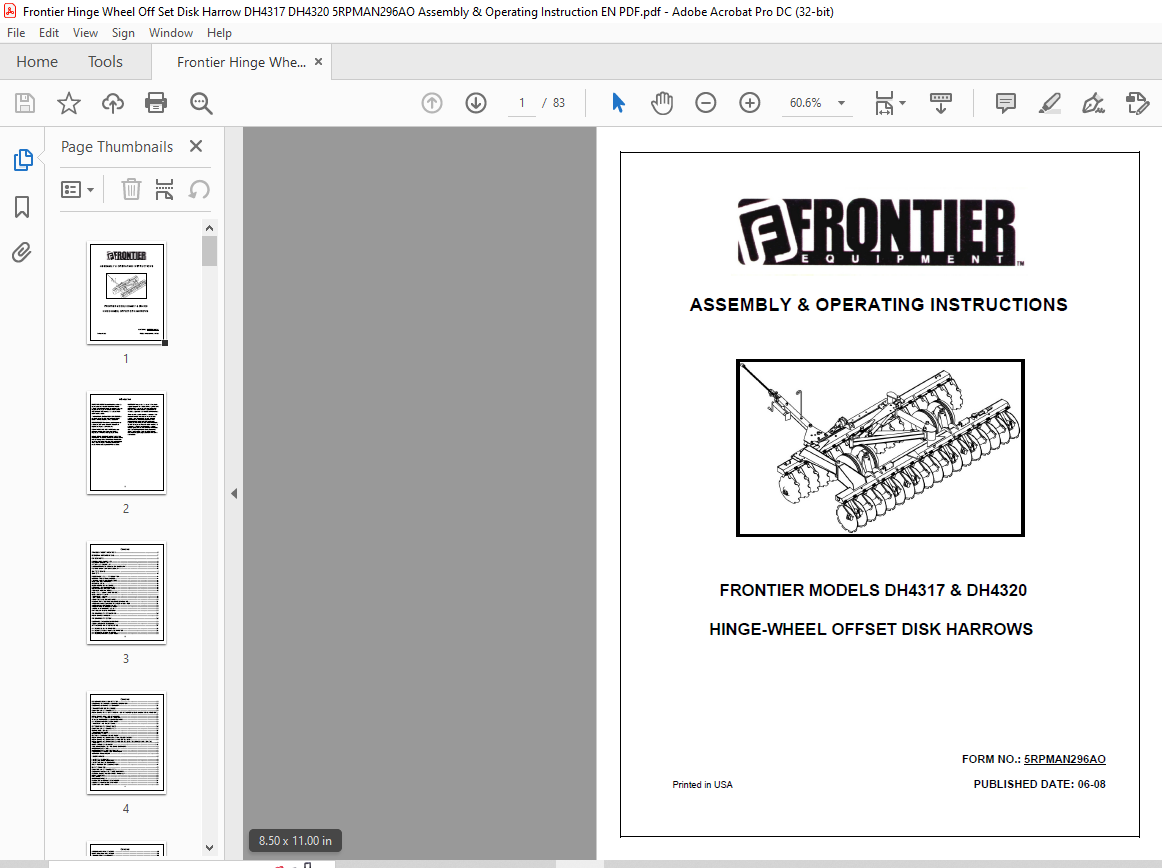Click Hinge-Wheel Offset Disk Harrows text

871,629
